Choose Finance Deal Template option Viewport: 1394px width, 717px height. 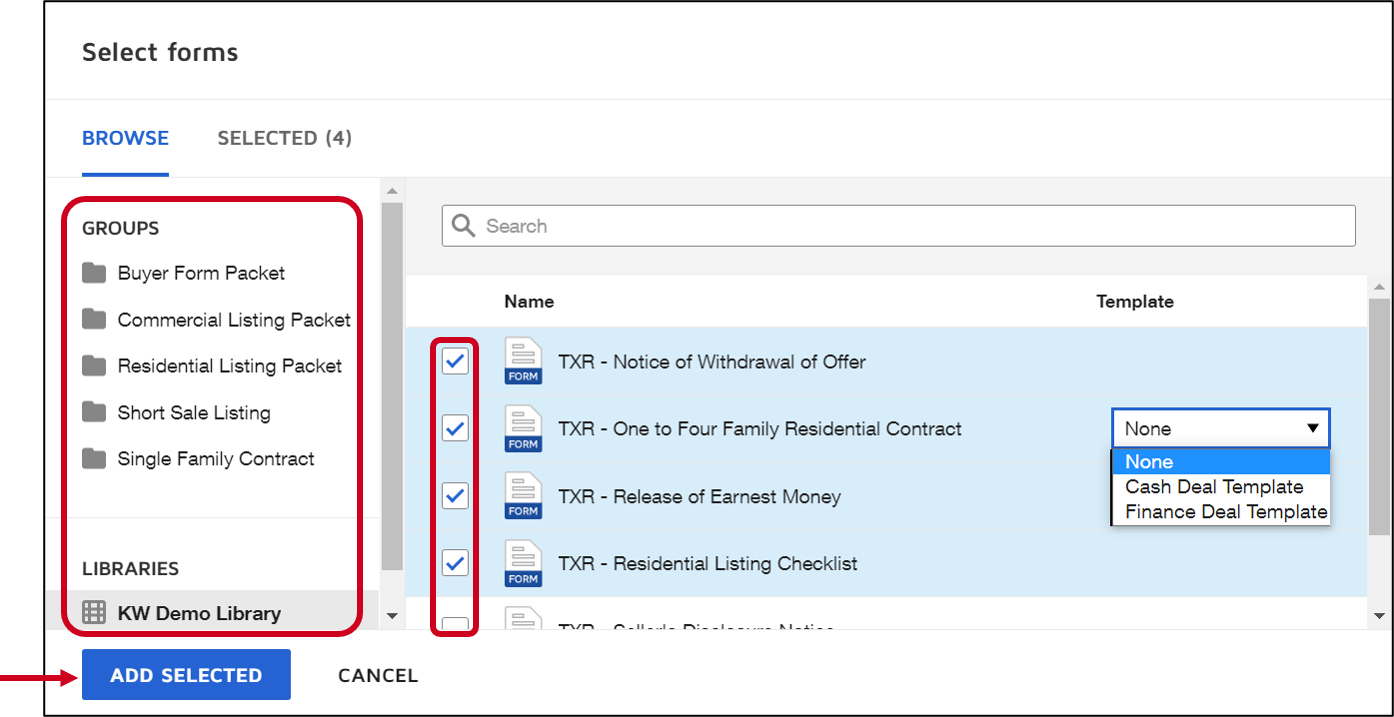point(1221,512)
